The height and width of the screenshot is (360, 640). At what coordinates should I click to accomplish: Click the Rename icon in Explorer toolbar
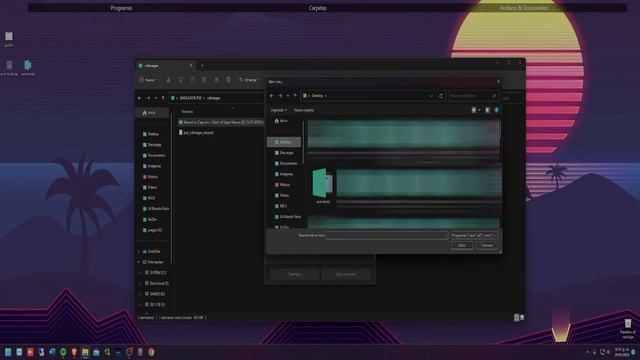click(204, 80)
